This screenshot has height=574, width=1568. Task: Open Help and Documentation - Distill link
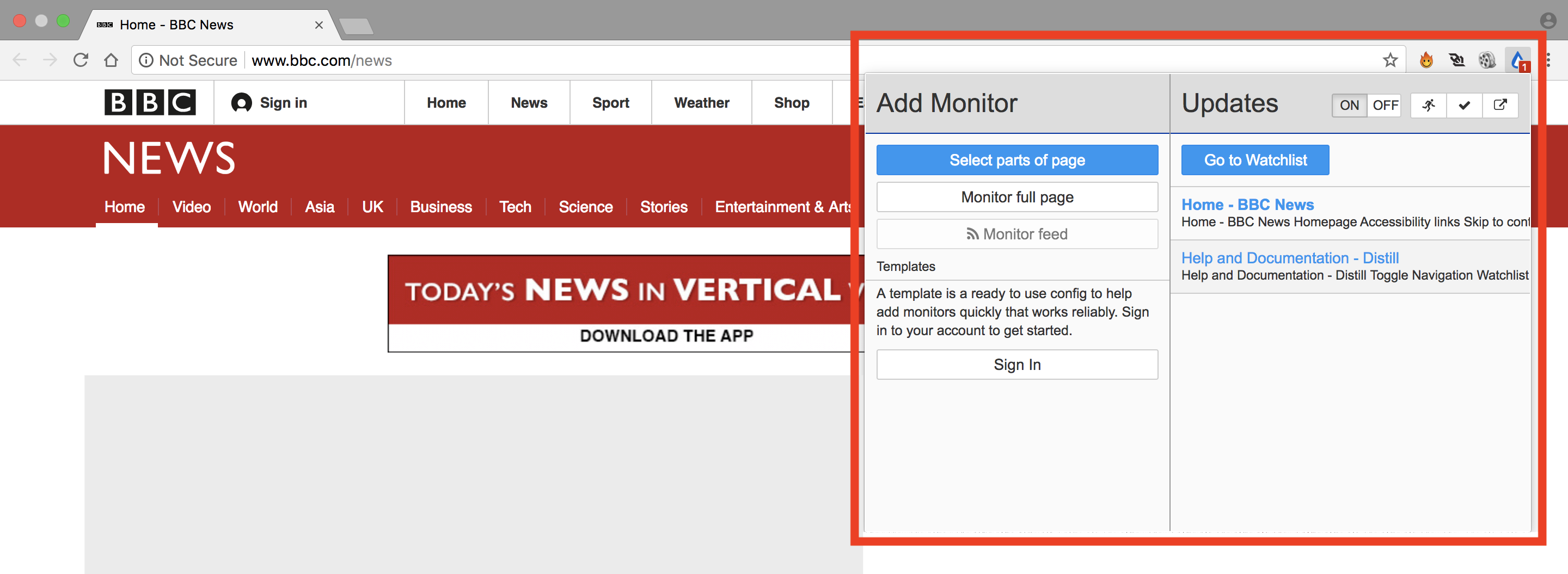point(1290,258)
